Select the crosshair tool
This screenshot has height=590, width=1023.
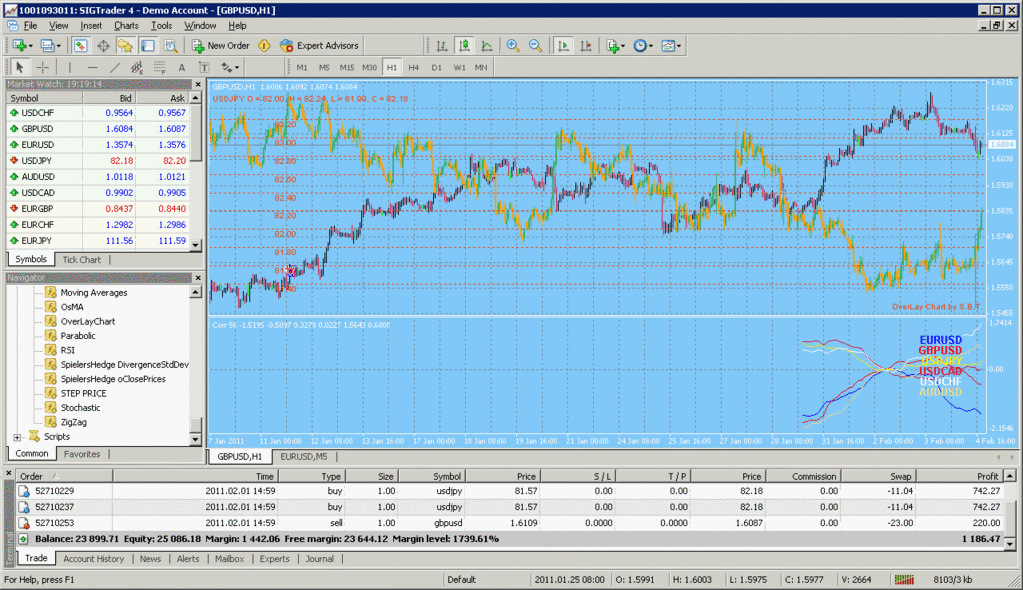42,67
